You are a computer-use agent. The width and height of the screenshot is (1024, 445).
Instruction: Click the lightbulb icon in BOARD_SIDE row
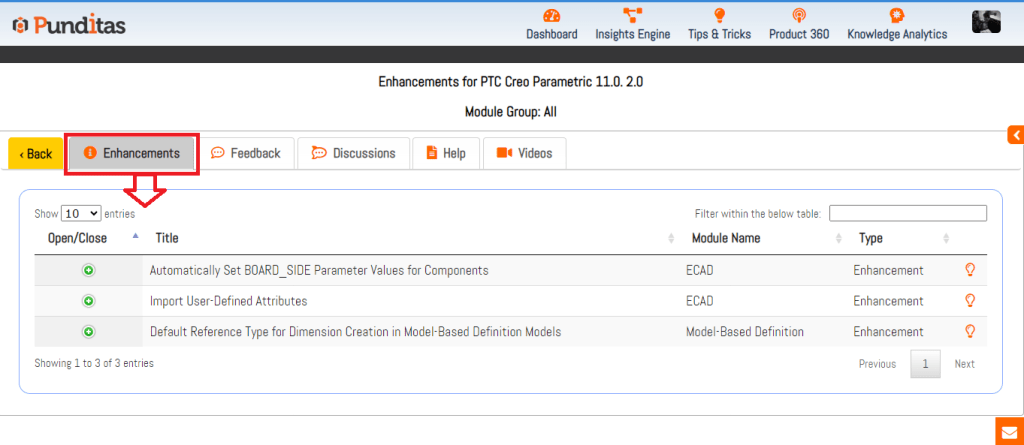[968, 270]
